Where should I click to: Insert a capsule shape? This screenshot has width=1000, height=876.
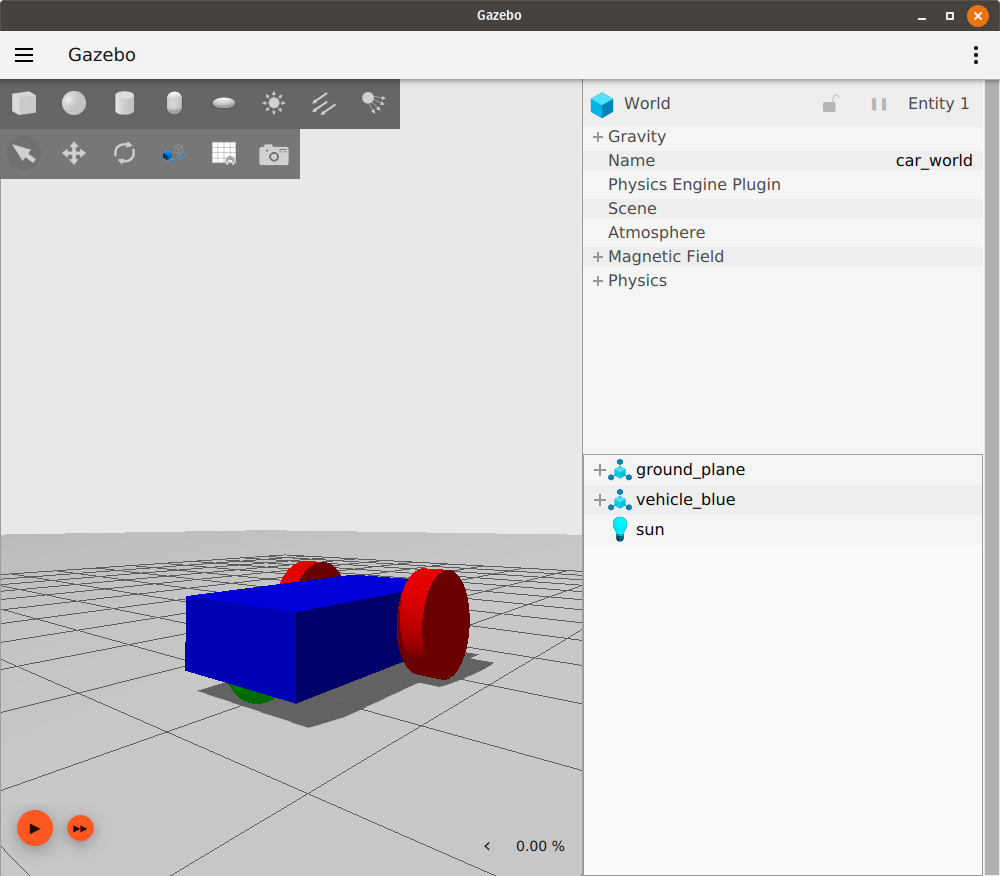click(x=174, y=103)
